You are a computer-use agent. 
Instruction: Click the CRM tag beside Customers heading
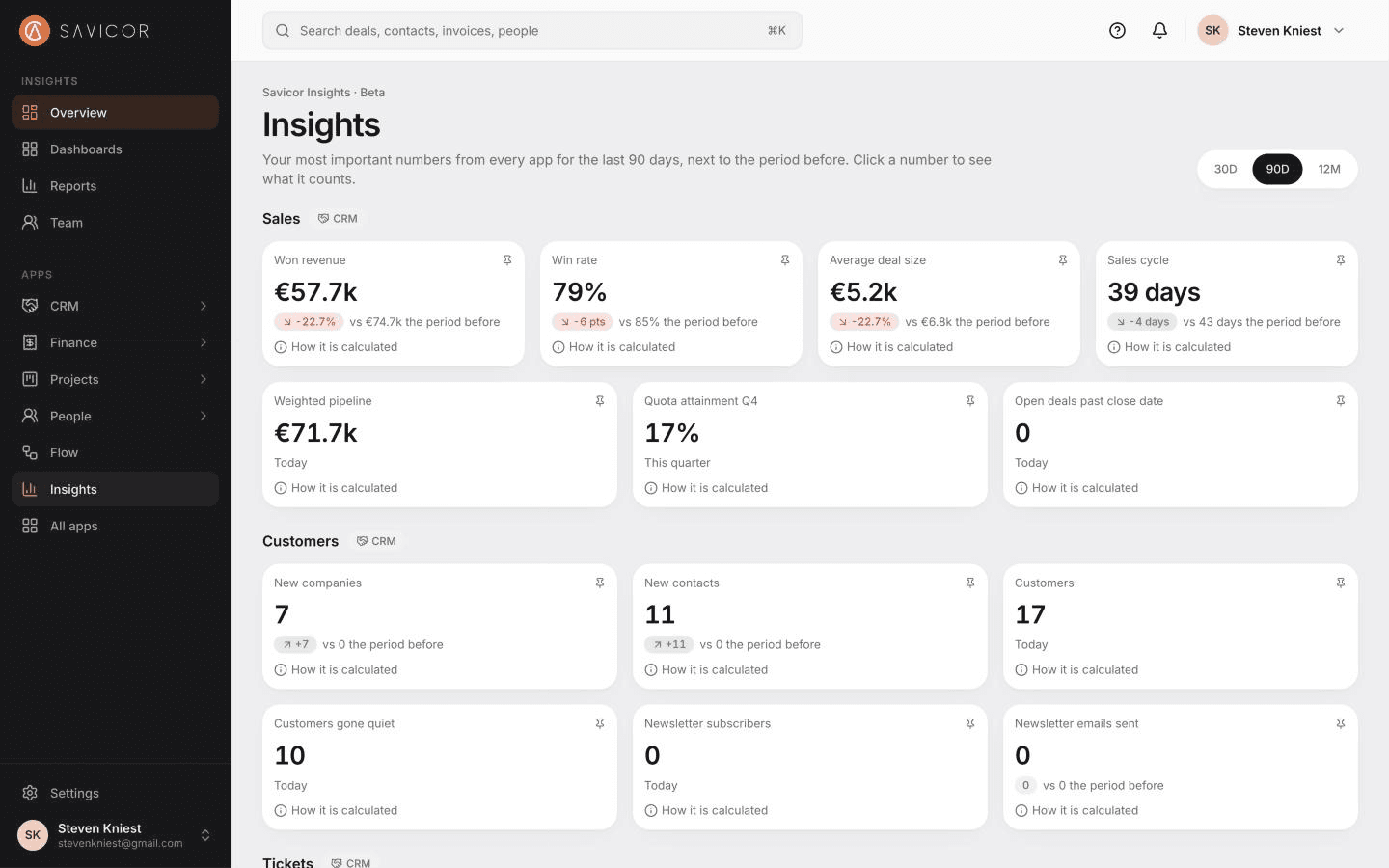click(377, 541)
